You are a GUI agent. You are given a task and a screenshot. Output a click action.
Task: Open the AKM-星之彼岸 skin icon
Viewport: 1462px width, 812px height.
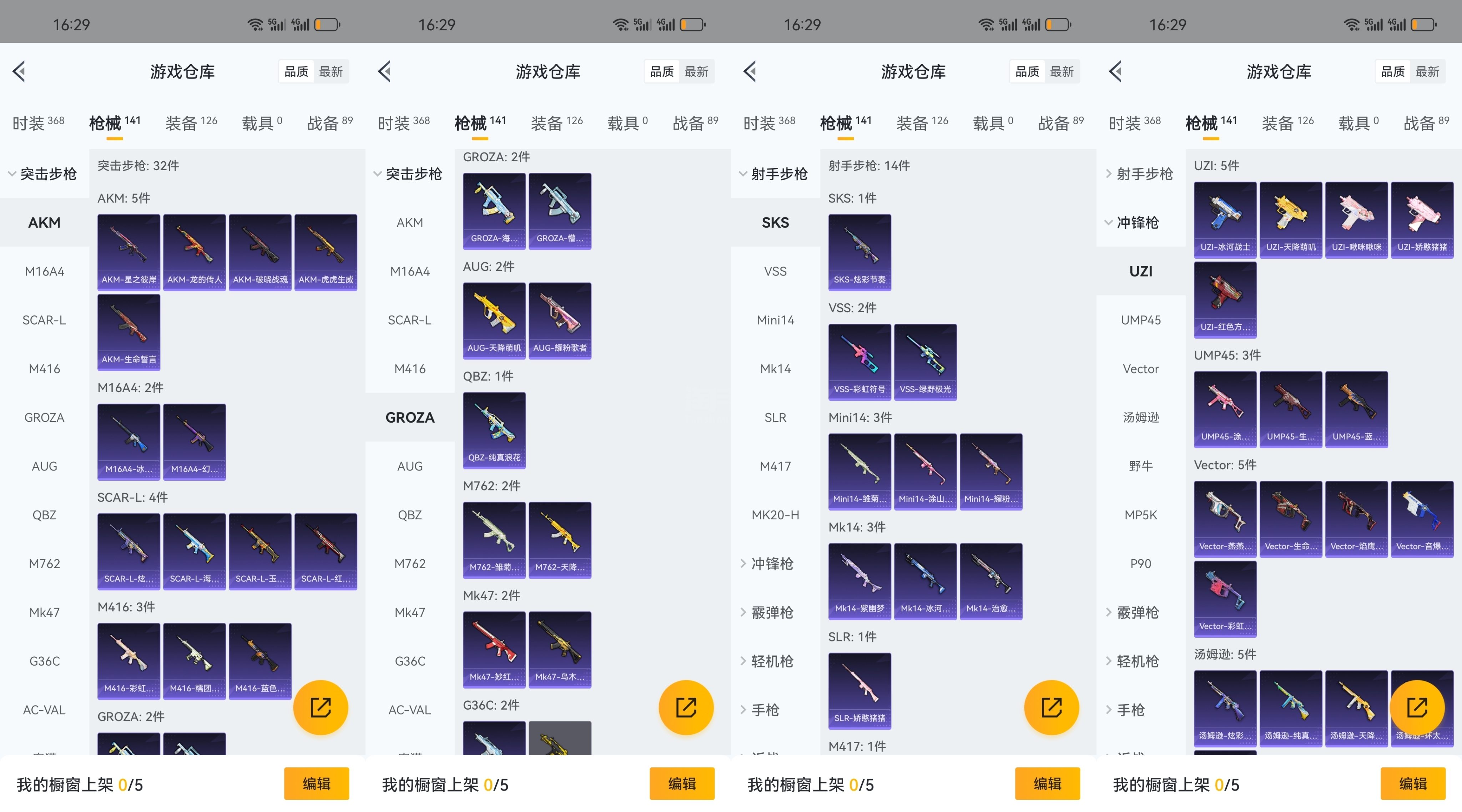click(x=129, y=252)
